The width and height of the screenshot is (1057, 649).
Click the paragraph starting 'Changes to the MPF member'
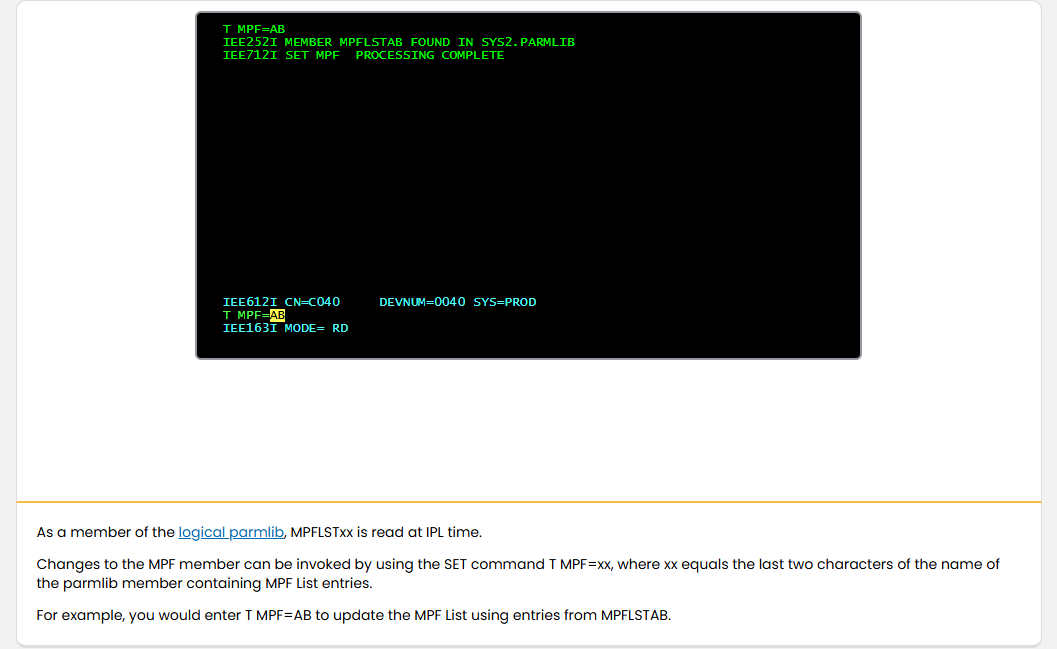pos(518,574)
